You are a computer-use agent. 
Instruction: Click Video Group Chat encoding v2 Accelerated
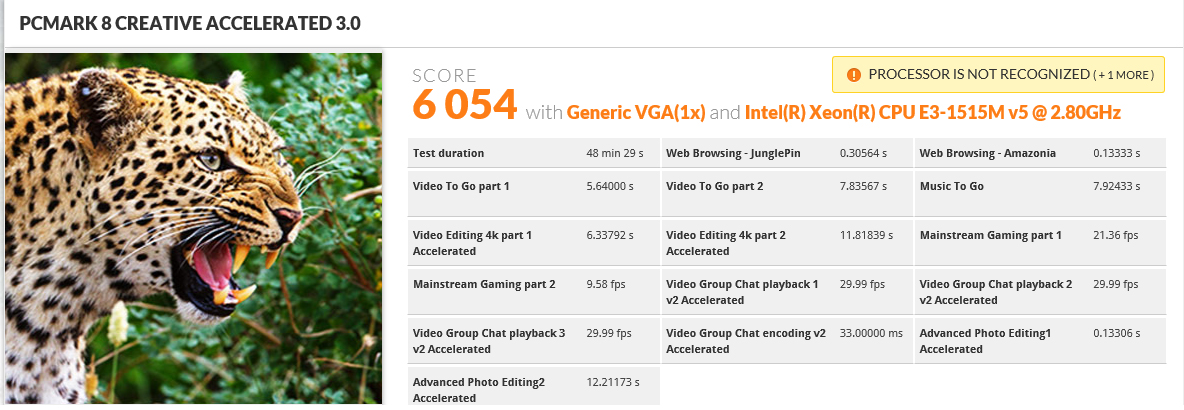click(x=787, y=341)
